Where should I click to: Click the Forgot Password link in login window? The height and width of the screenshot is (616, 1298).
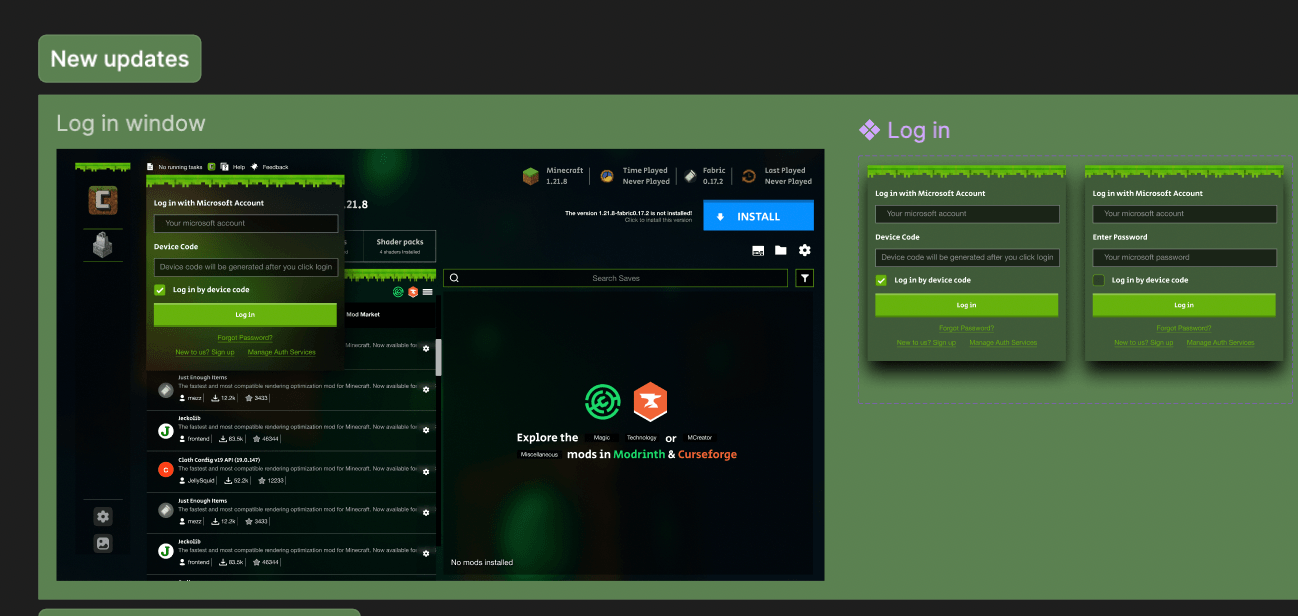[x=244, y=337]
